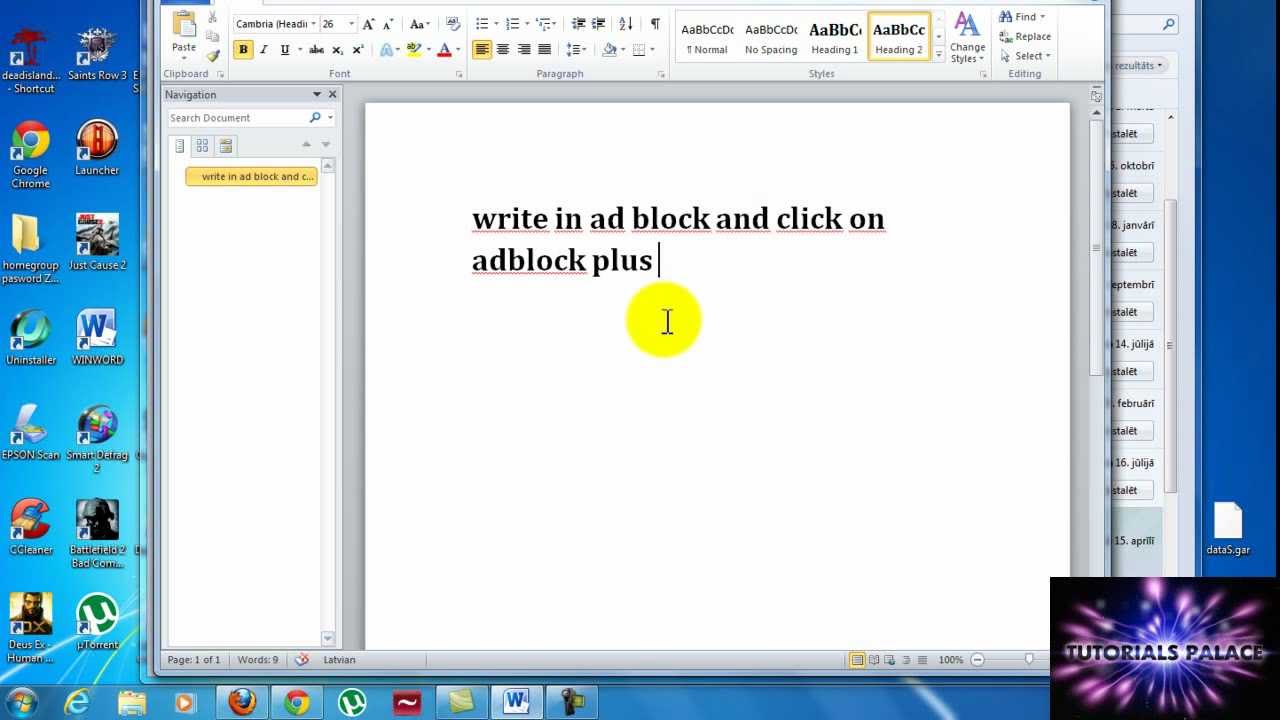Click Decrease Indent icon
1280x720 pixels.
pos(578,24)
